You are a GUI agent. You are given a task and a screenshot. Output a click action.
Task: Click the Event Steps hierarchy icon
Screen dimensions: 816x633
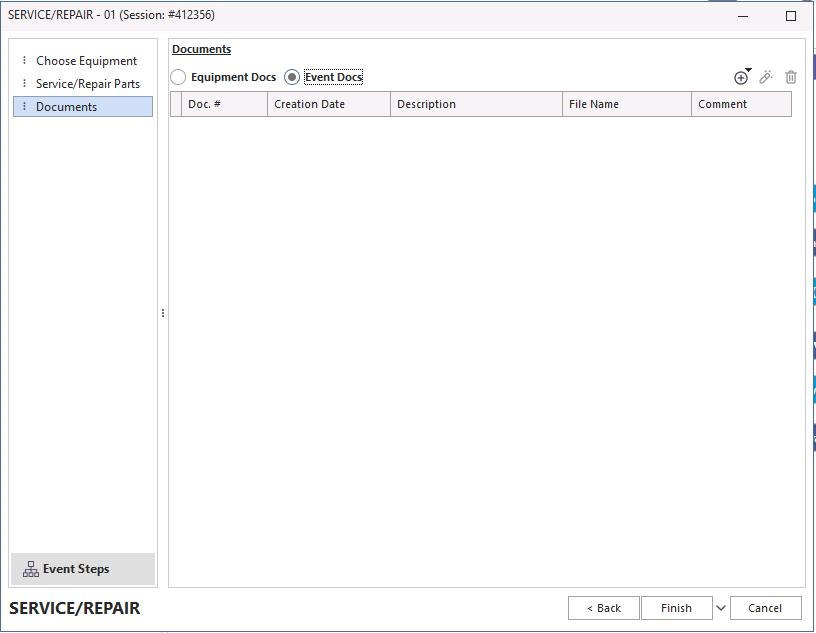31,569
